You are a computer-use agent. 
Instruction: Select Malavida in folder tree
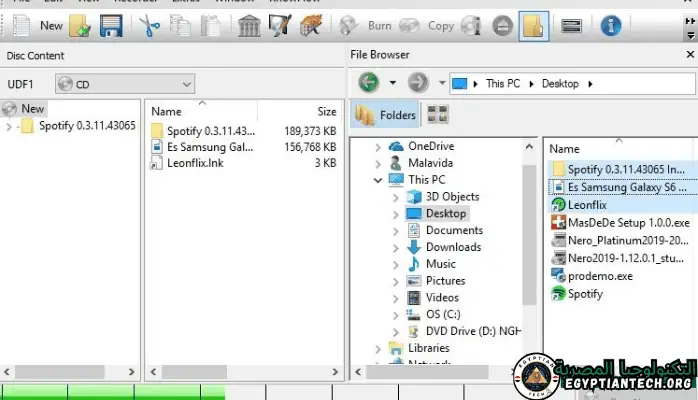tap(430, 163)
